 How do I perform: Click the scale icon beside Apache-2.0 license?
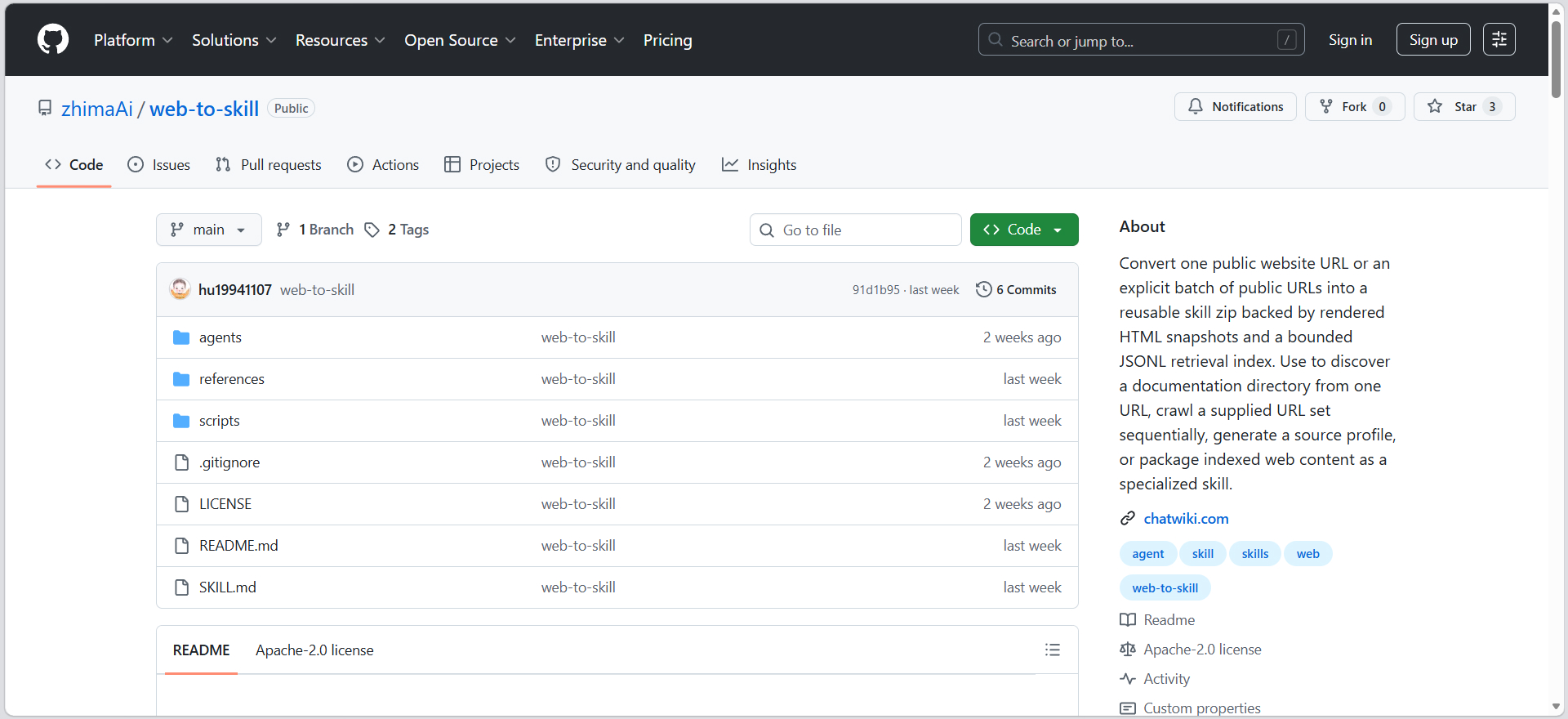pyautogui.click(x=1128, y=650)
